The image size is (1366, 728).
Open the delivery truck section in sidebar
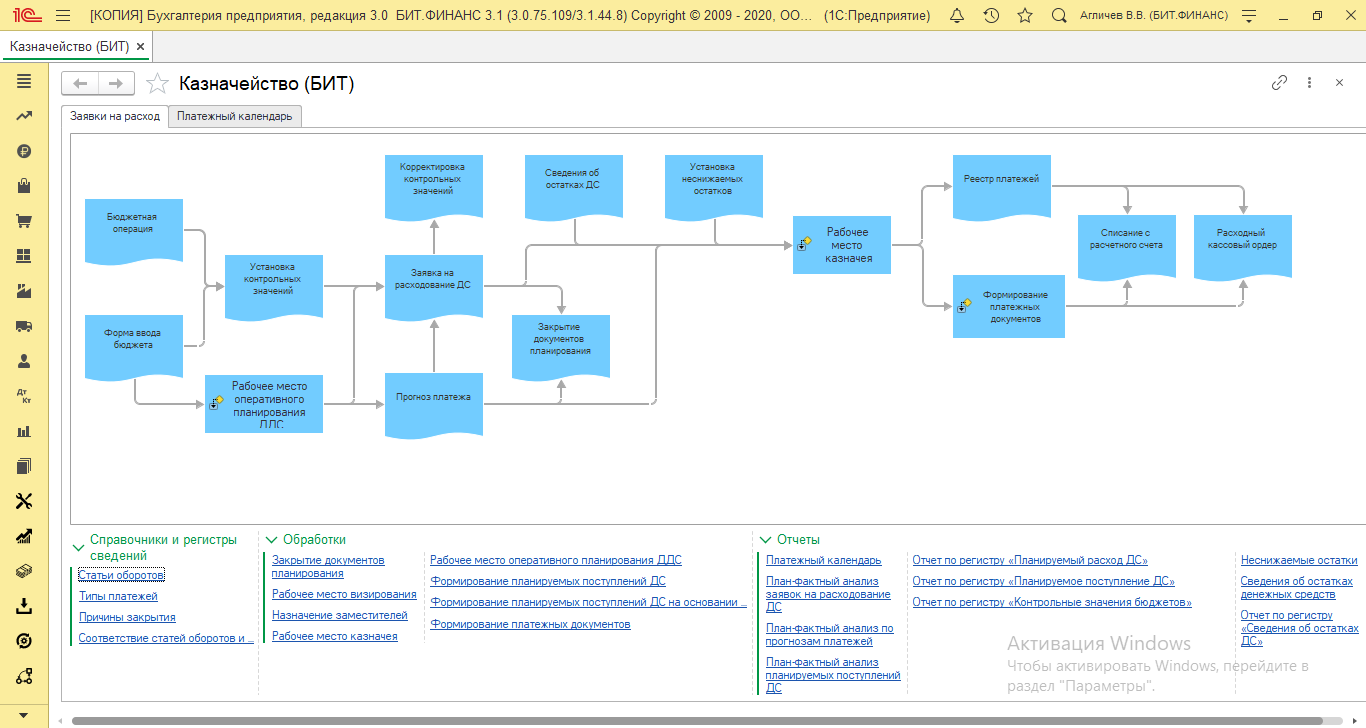[25, 326]
